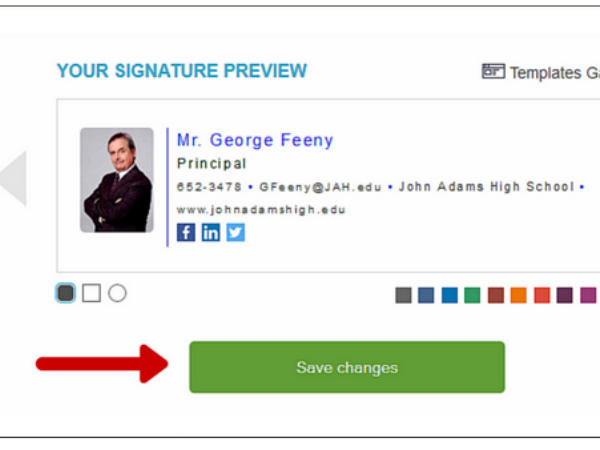
Task: Pick the gray color swatch
Action: tap(404, 295)
